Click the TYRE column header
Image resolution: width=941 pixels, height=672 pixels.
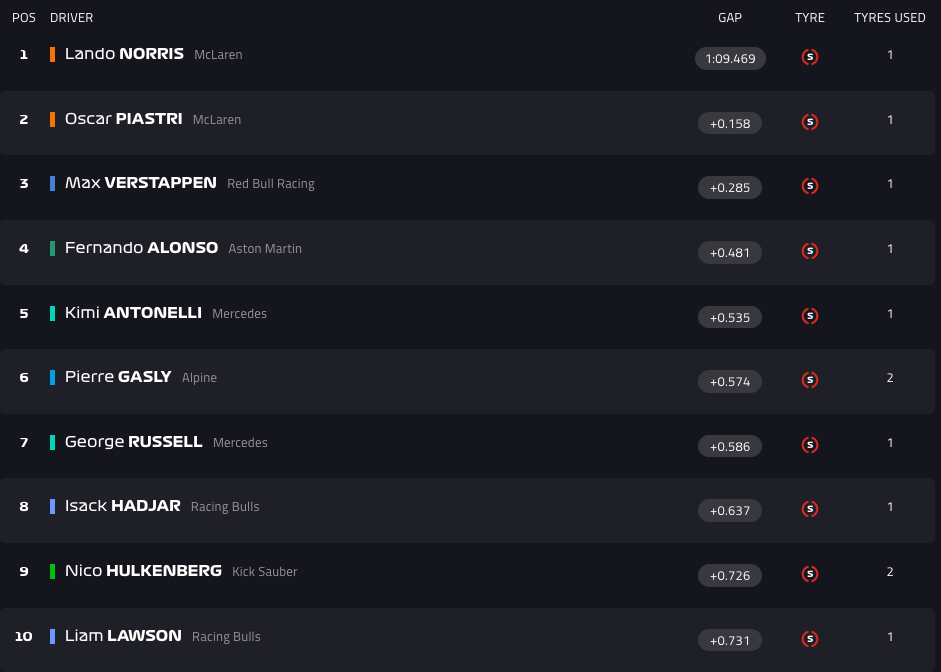[x=810, y=18]
